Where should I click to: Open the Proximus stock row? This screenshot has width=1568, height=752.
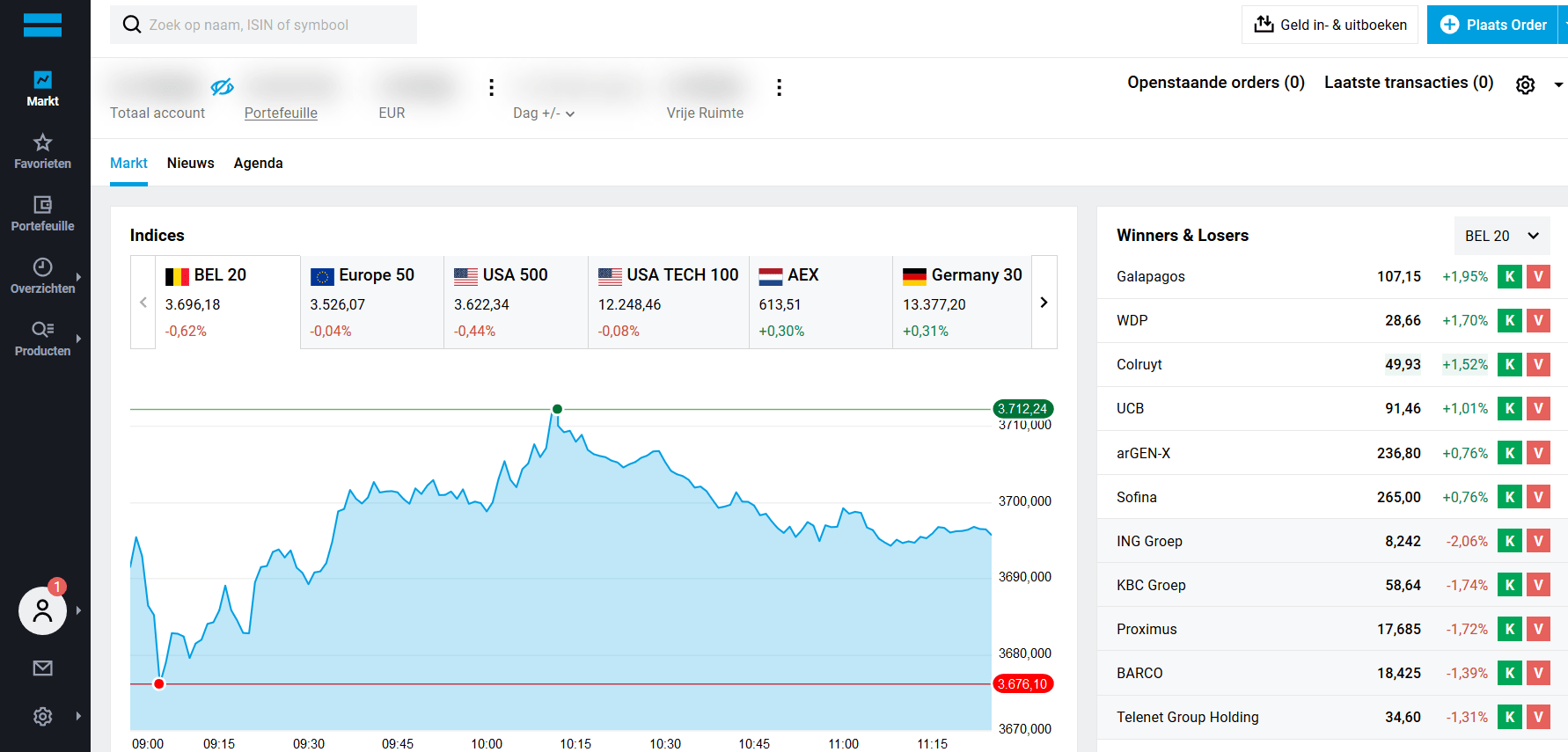click(1332, 629)
